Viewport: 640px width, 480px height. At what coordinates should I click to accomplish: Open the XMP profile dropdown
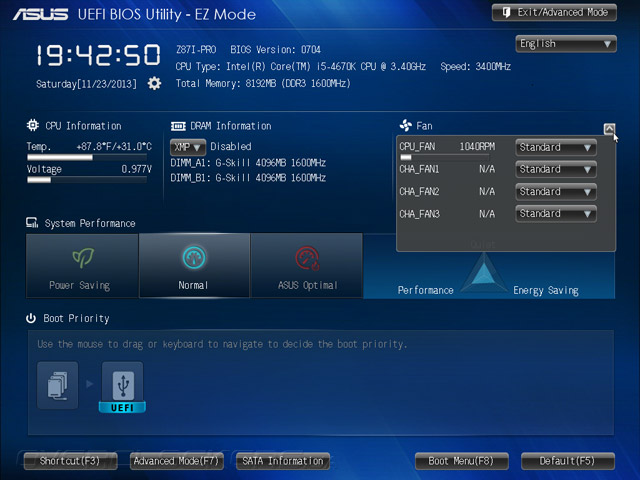[x=188, y=147]
